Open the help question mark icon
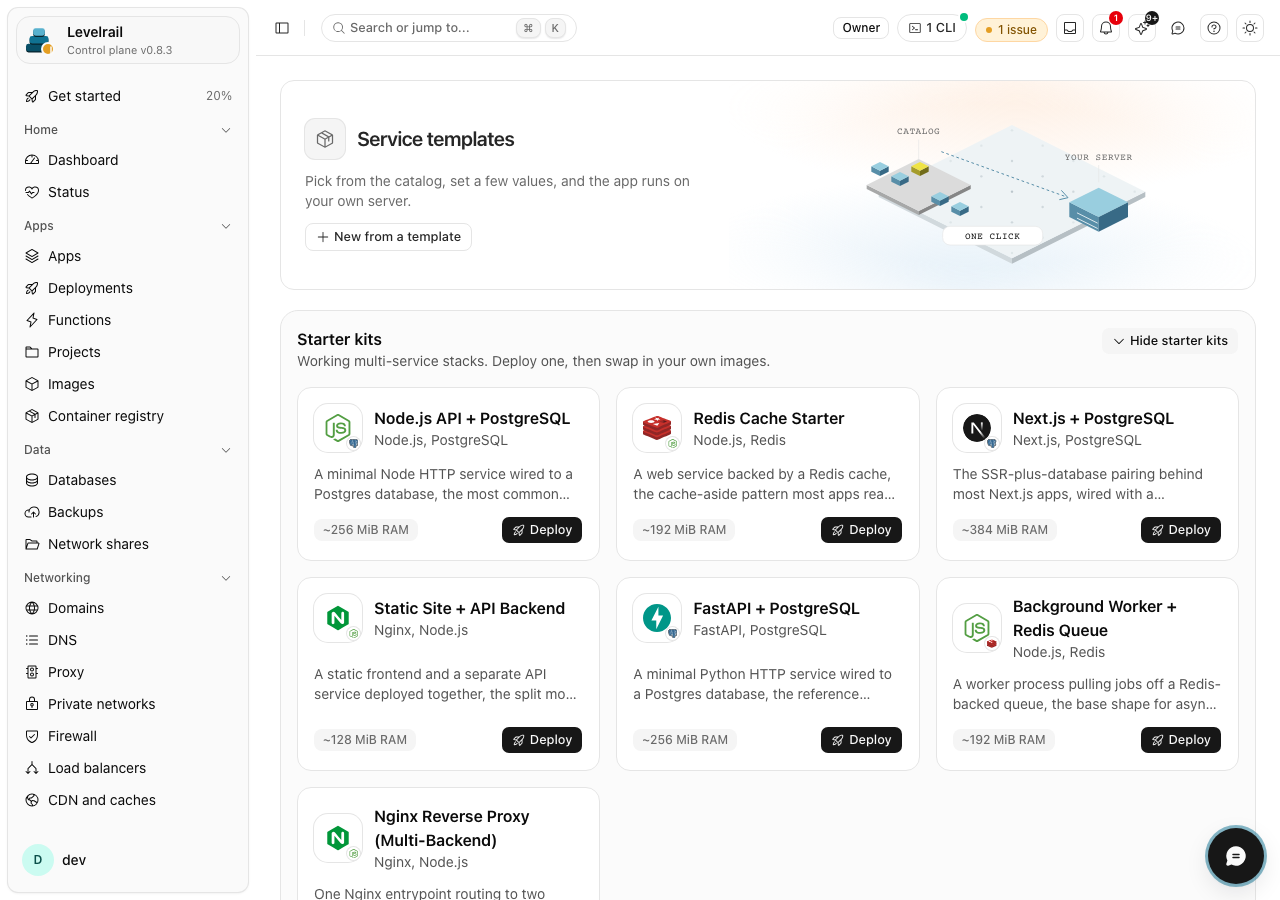Image resolution: width=1280 pixels, height=900 pixels. click(1214, 28)
